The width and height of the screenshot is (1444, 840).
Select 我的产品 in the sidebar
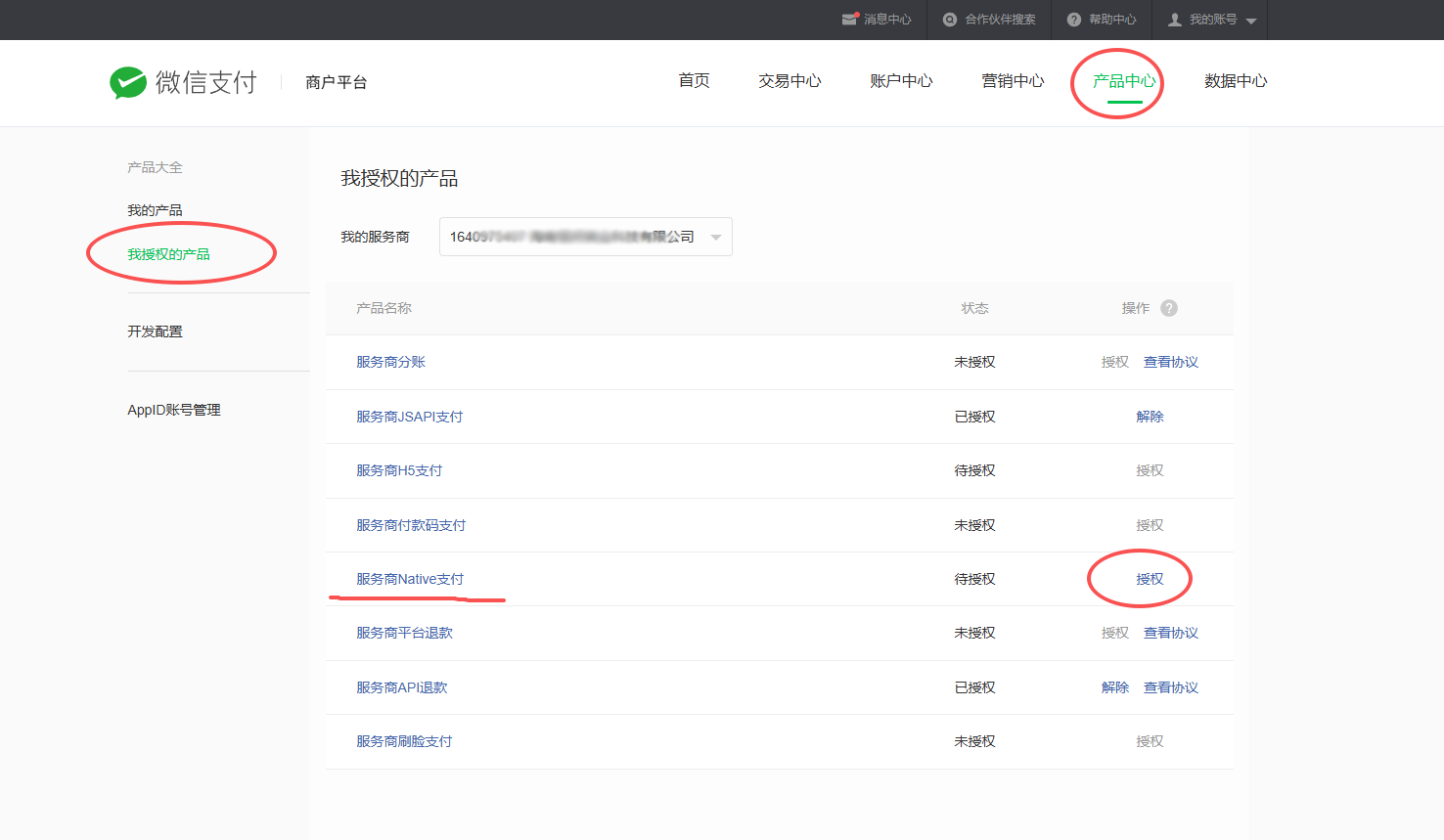[155, 210]
